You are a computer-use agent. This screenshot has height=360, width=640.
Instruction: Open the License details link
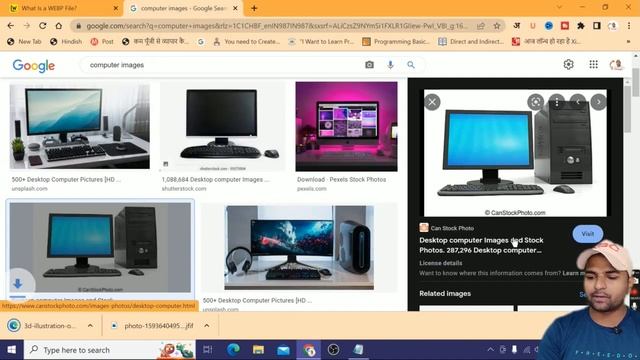440,263
